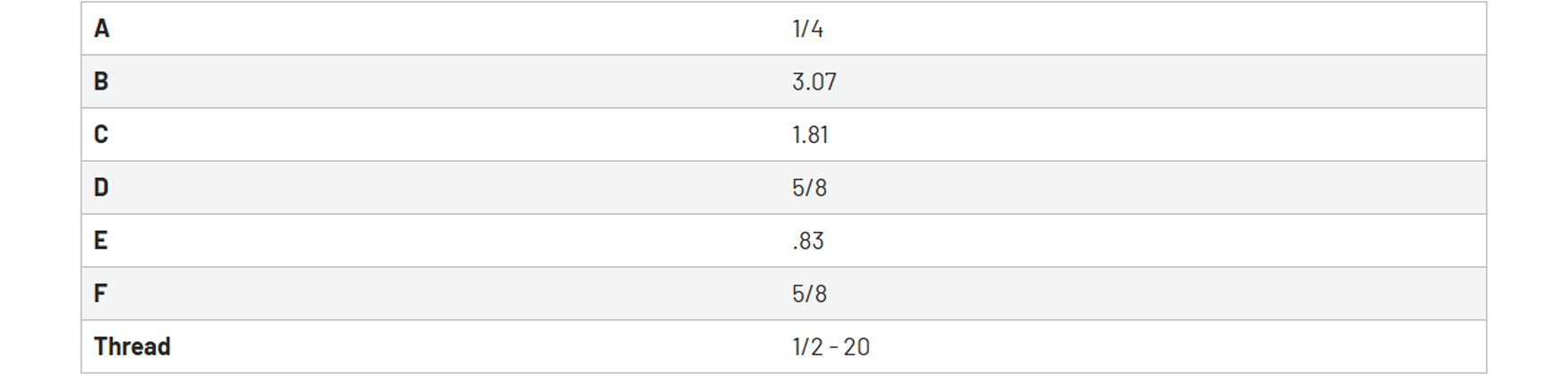1568x376 pixels.
Task: Select the 5/8 value in row F
Action: [x=809, y=293]
